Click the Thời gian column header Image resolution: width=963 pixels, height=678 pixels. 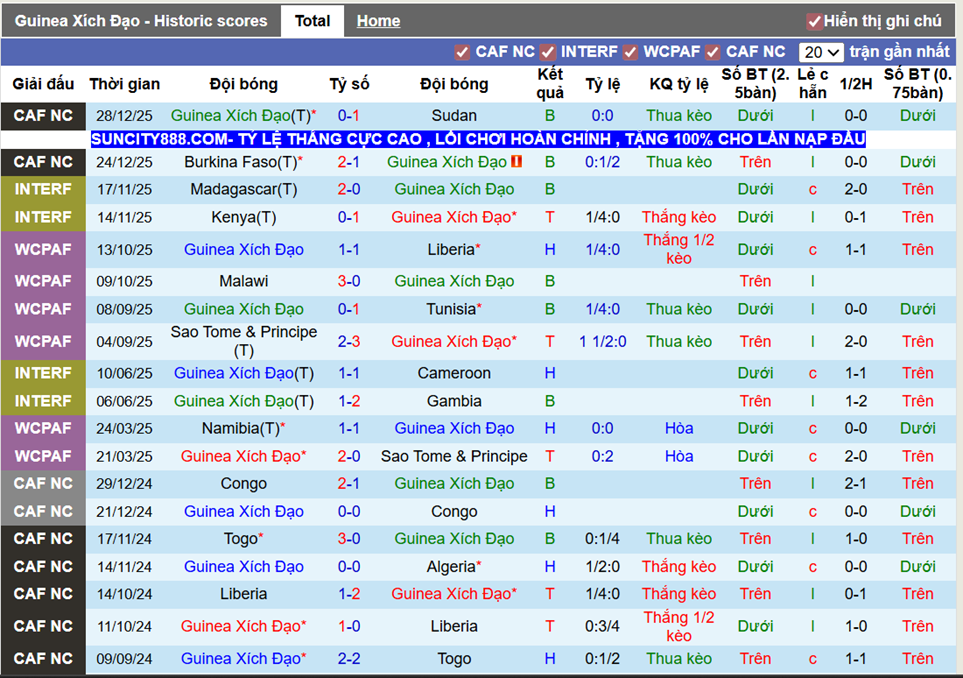tap(125, 84)
